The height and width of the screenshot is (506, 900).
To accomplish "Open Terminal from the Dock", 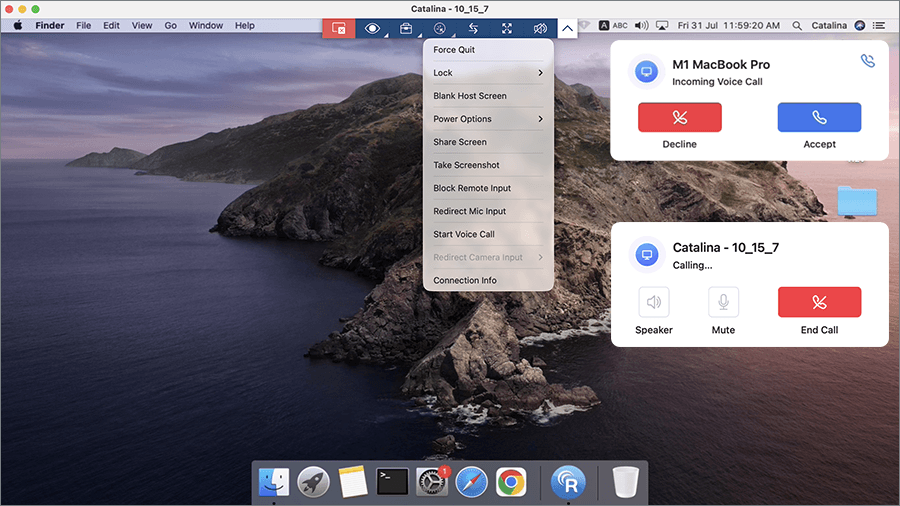I will click(x=393, y=481).
